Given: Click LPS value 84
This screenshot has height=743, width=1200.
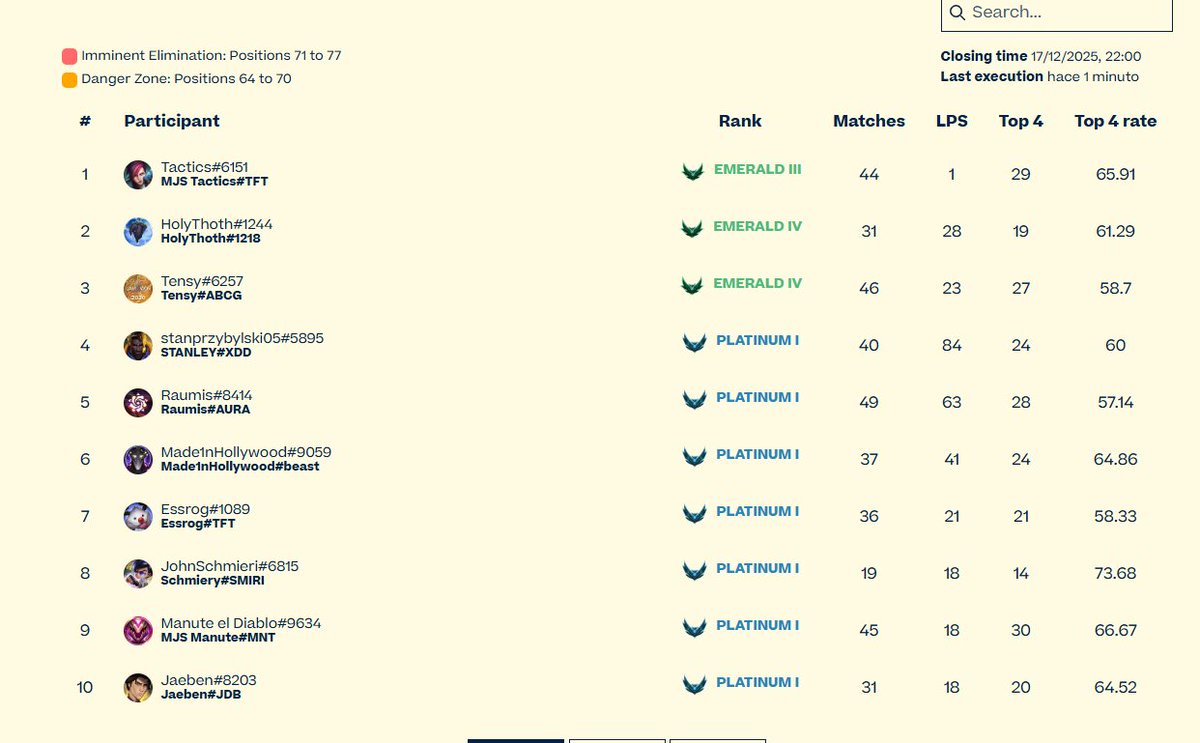Looking at the screenshot, I should (x=952, y=345).
